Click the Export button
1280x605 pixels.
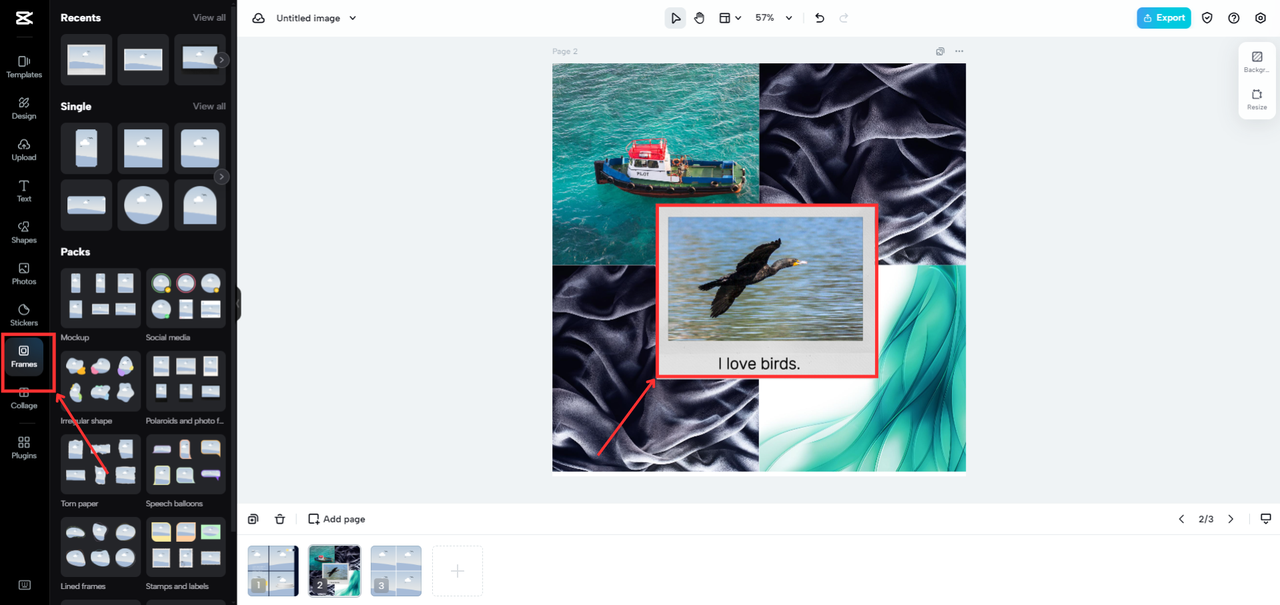click(1164, 18)
